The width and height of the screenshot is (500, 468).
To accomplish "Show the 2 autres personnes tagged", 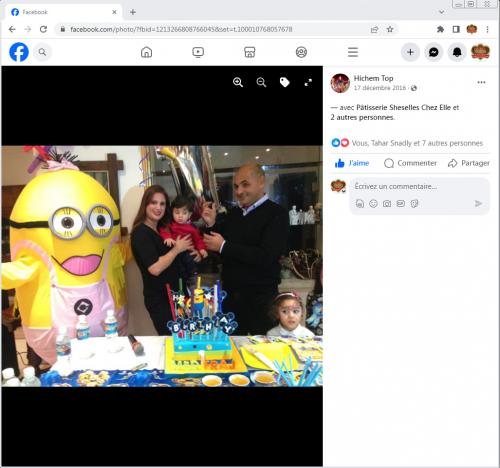I will tap(362, 117).
